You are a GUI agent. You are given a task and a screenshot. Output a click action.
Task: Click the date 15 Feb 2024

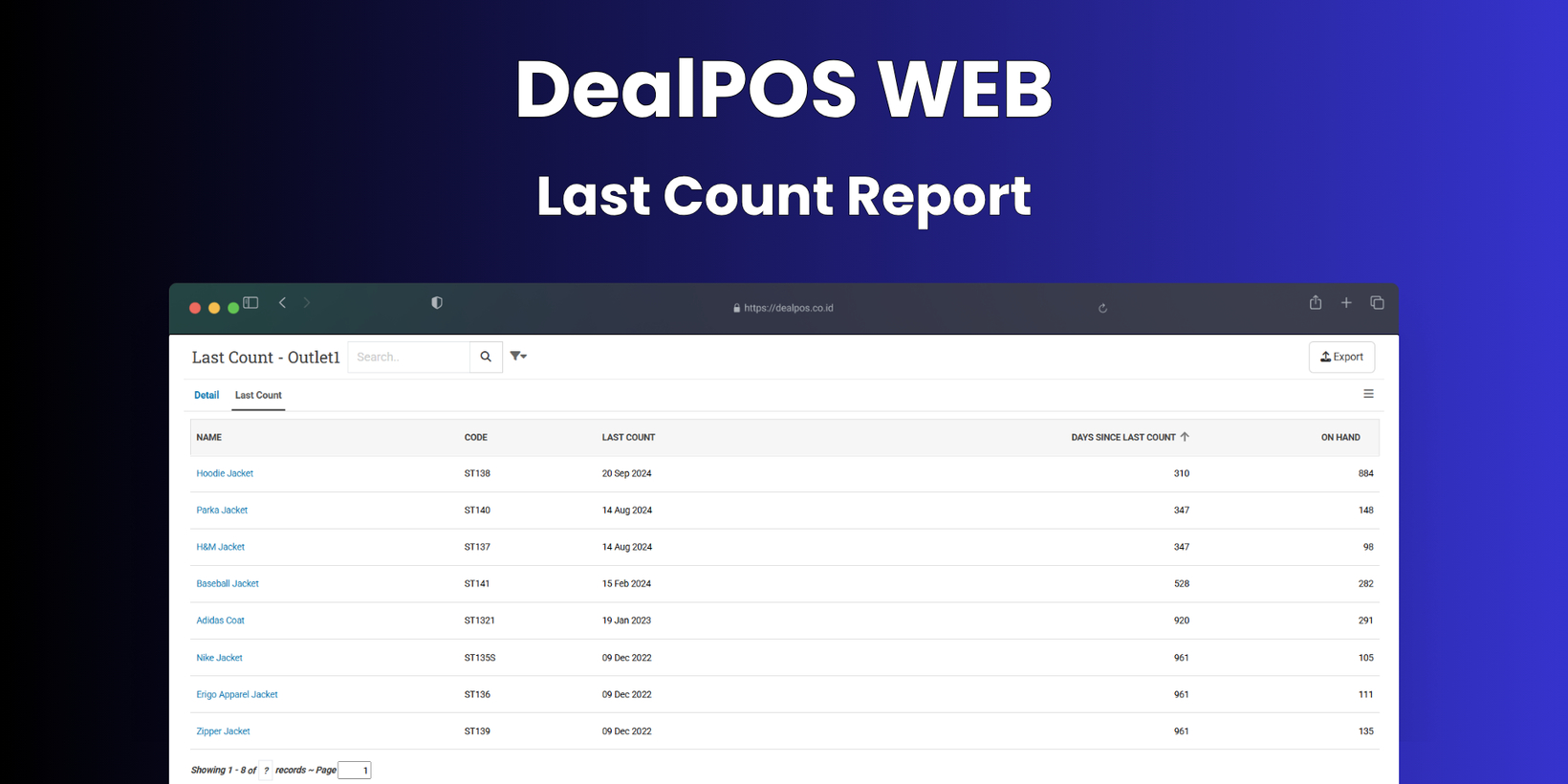point(626,583)
